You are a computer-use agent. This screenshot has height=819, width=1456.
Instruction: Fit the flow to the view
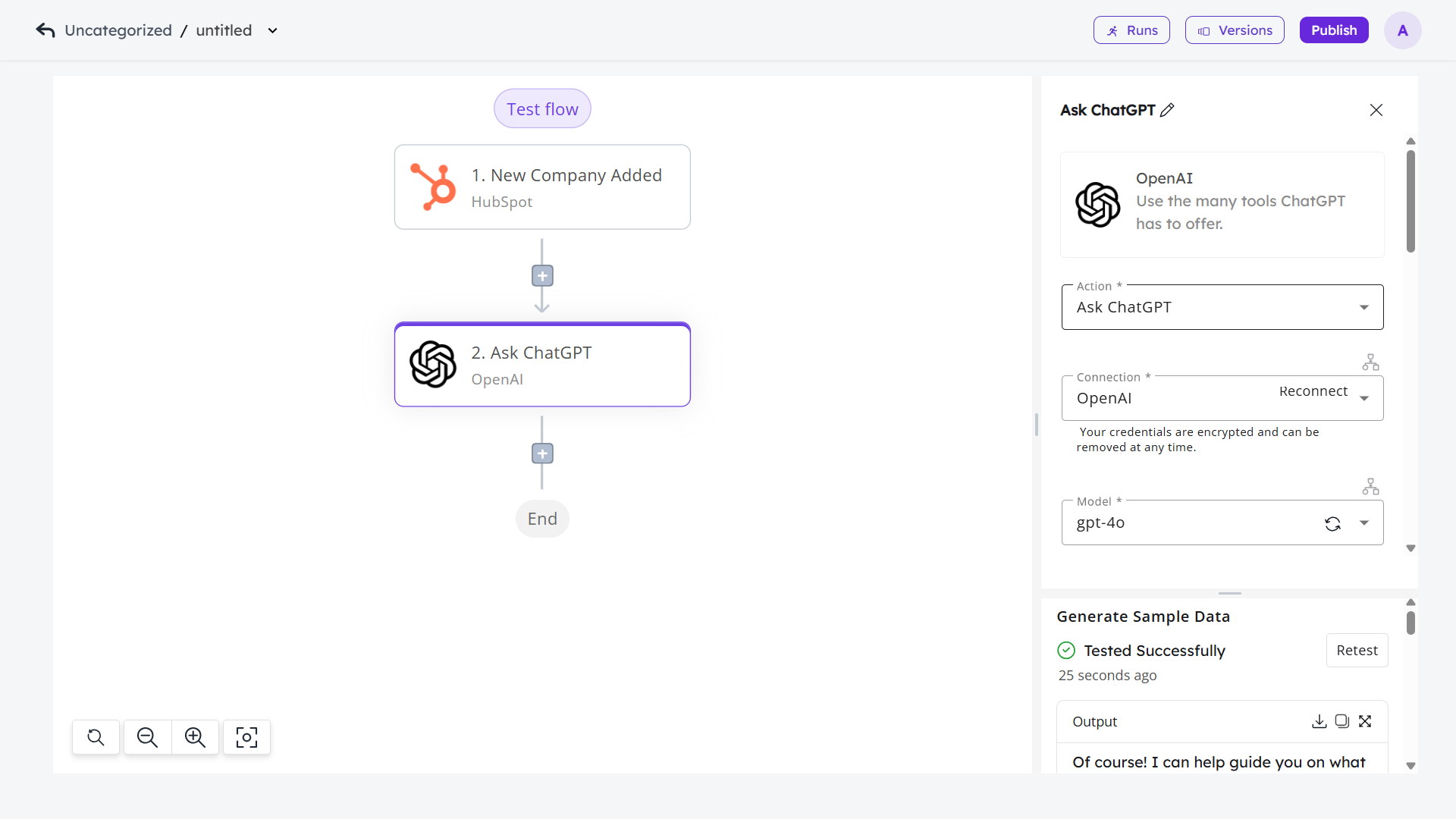coord(246,737)
